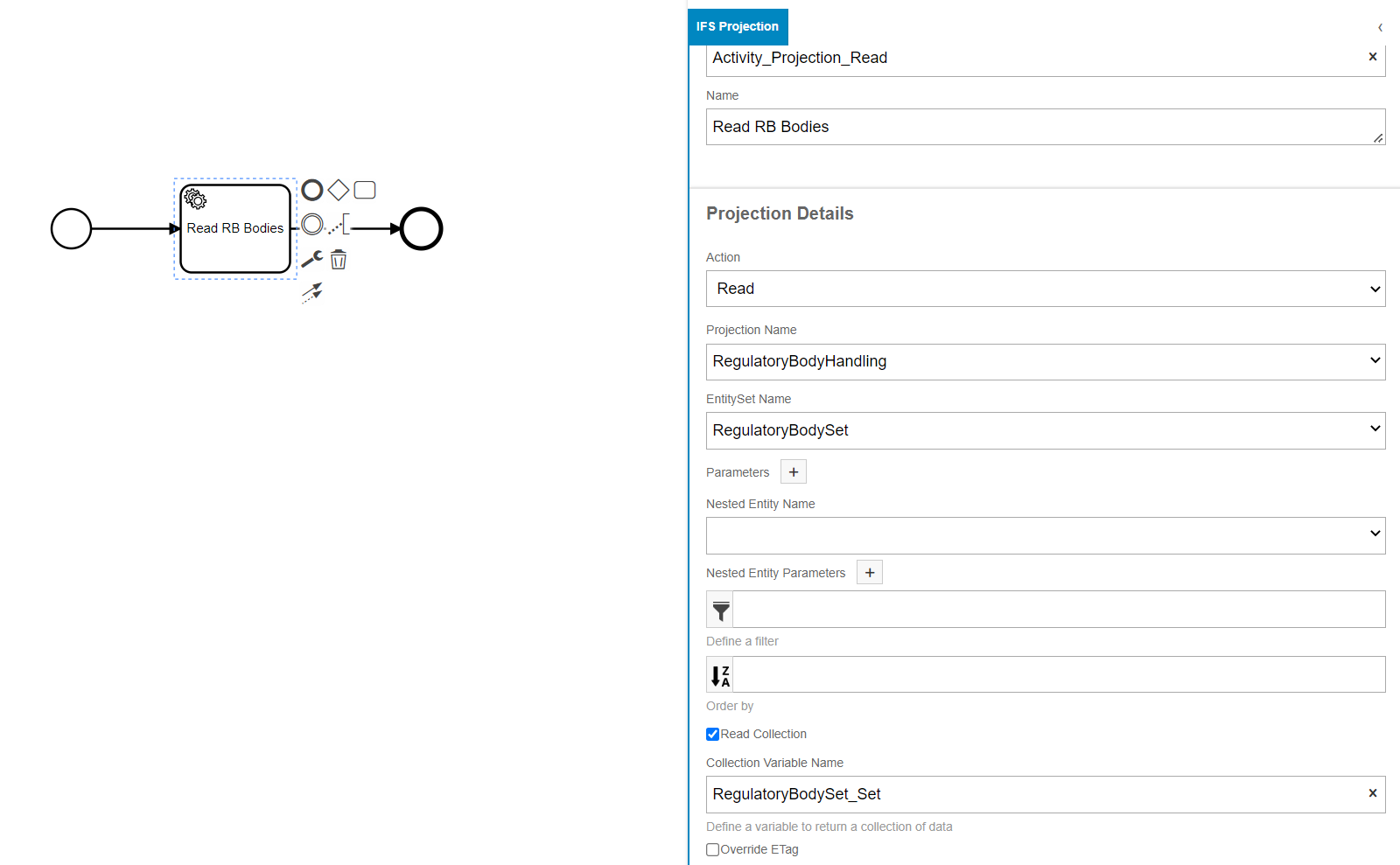Open the Action dropdown showing Read
Screen dimensions: 1400x865
(x=1045, y=289)
